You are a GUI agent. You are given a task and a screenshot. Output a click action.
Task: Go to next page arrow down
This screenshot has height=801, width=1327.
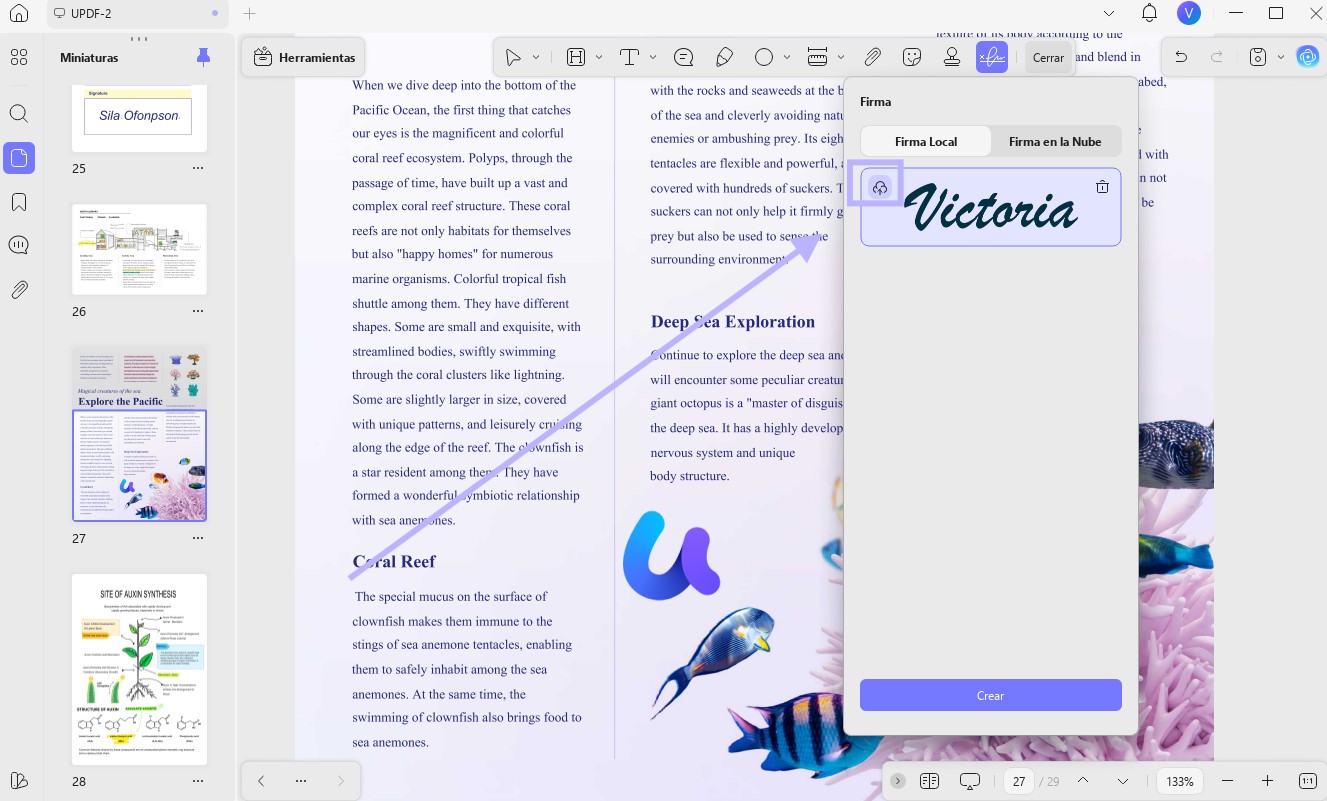[x=1123, y=781]
